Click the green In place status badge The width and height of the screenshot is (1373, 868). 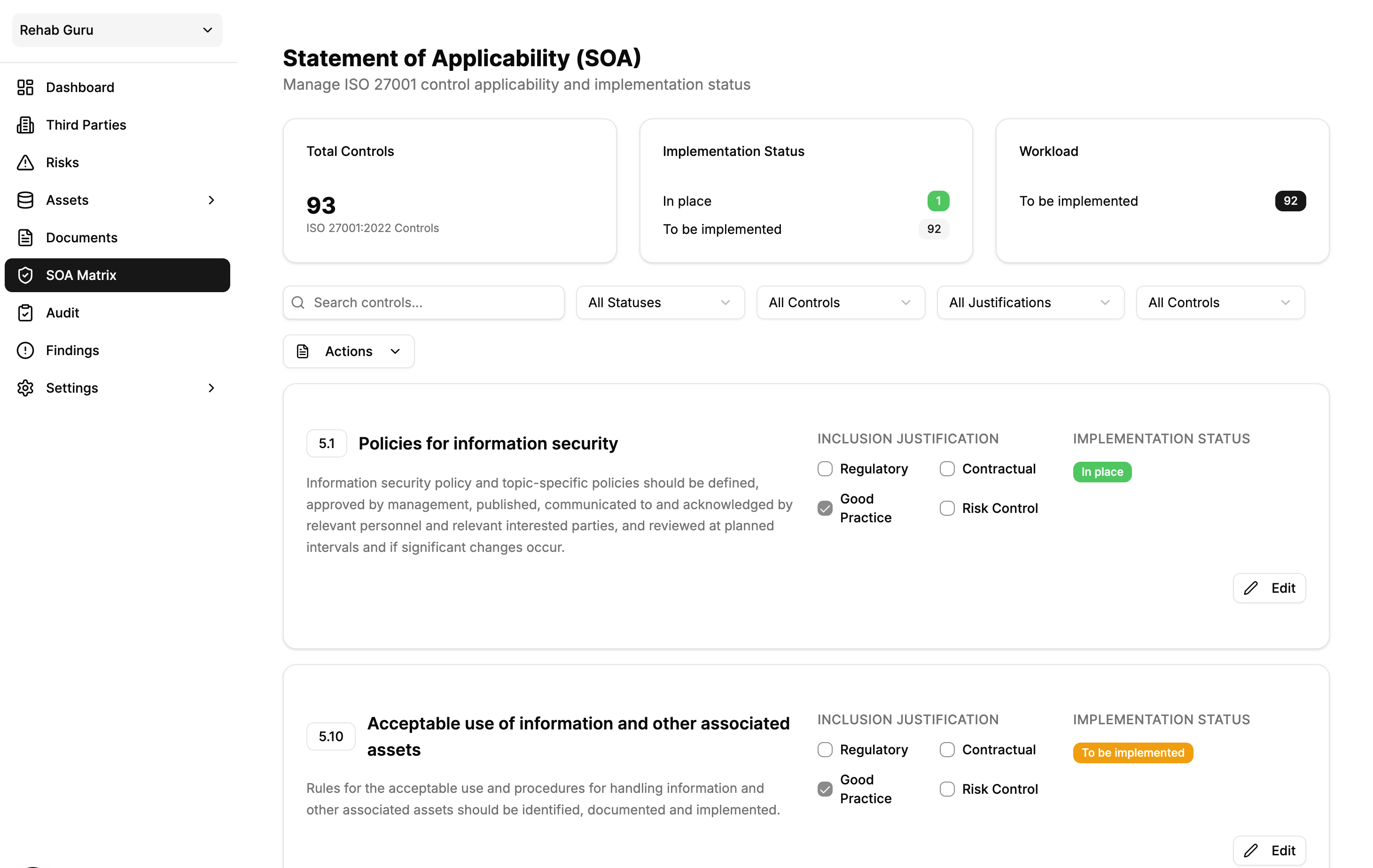(1101, 472)
